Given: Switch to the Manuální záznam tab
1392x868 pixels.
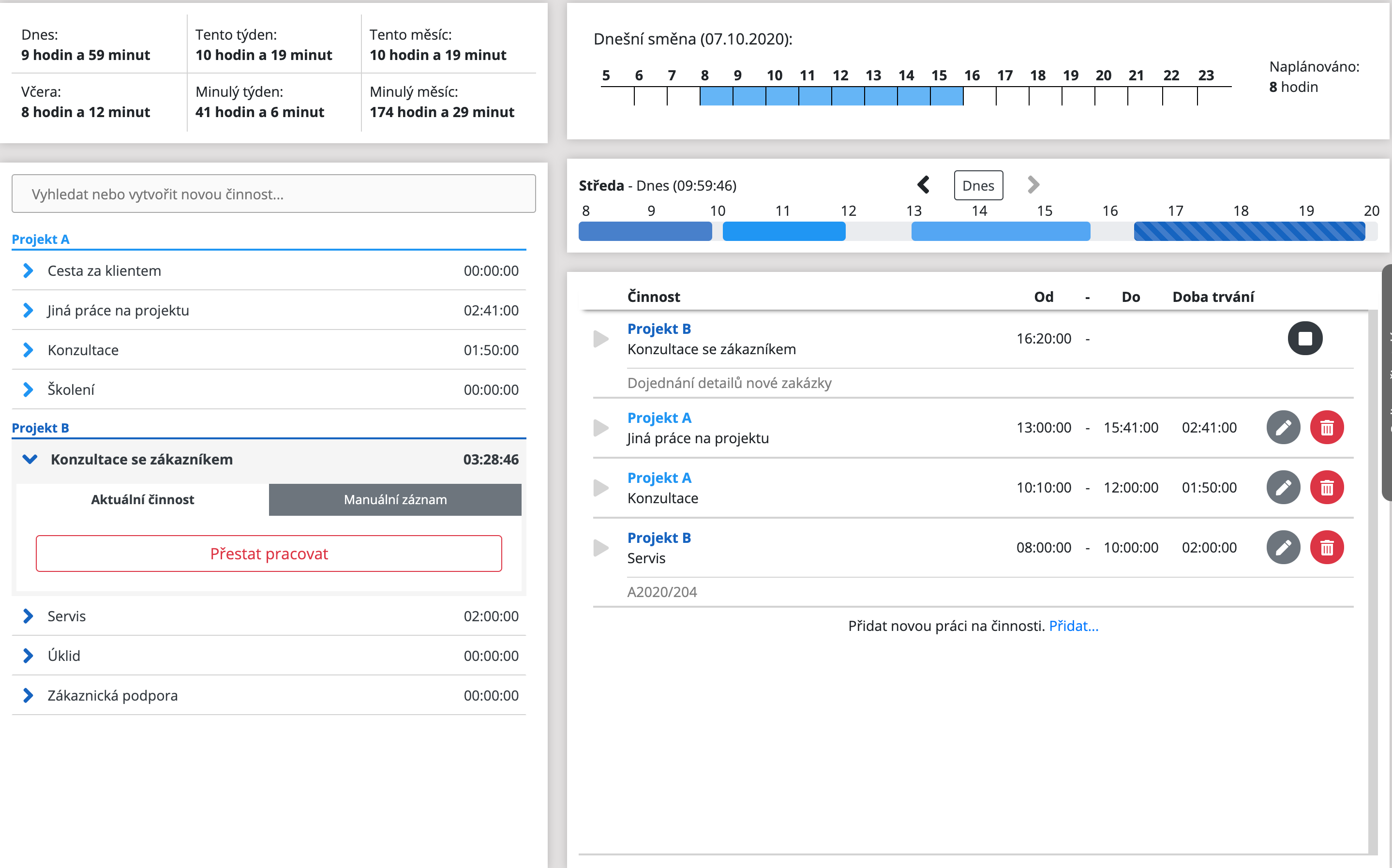Looking at the screenshot, I should pos(395,499).
